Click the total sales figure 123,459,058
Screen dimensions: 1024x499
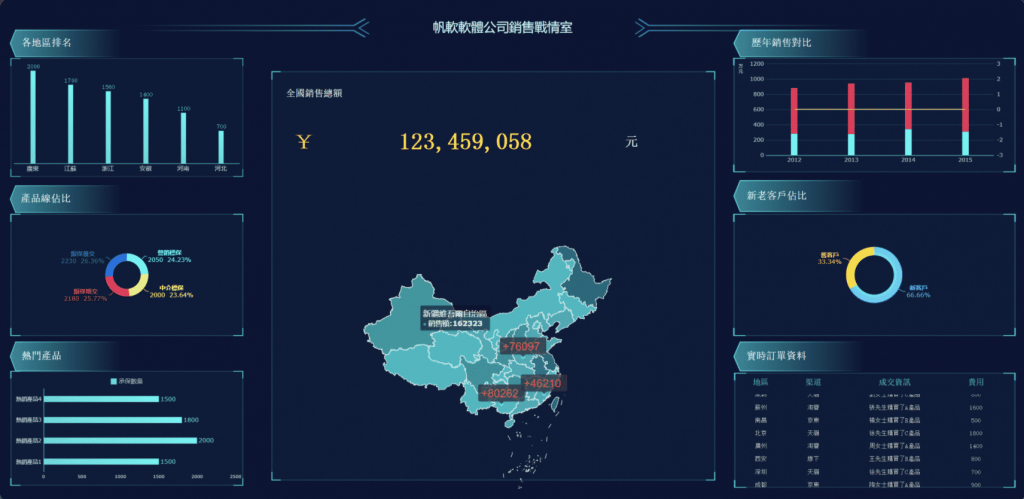click(x=466, y=142)
